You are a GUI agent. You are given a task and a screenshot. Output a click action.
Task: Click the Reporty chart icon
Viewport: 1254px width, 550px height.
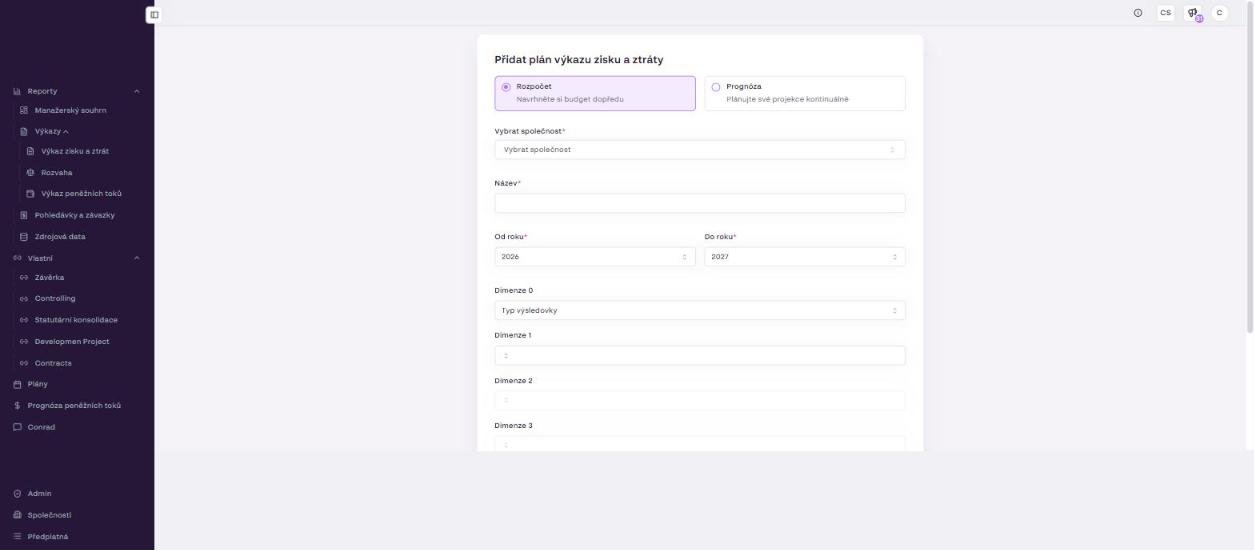[17, 91]
